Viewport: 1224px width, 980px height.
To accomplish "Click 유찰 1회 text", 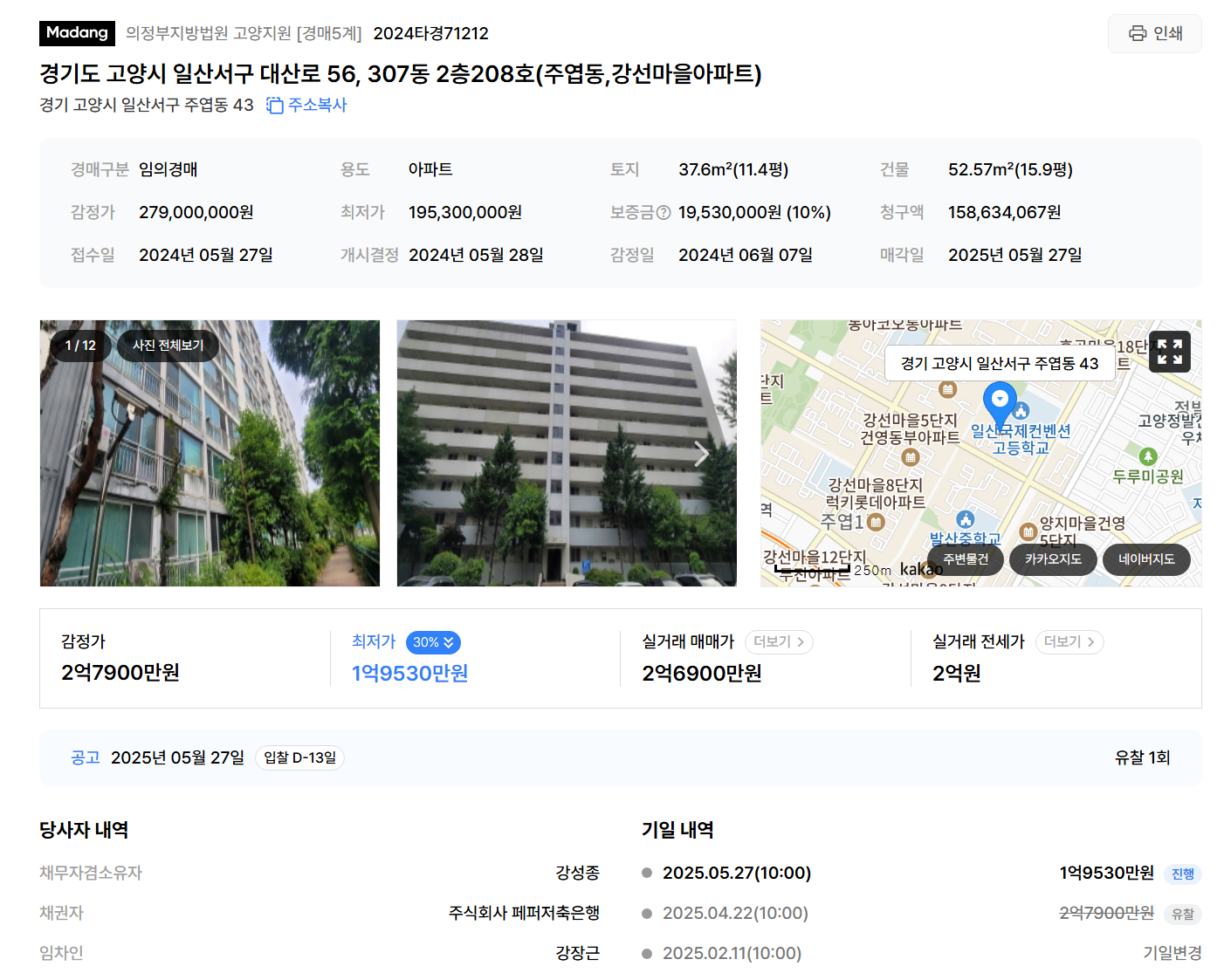I will click(1142, 757).
